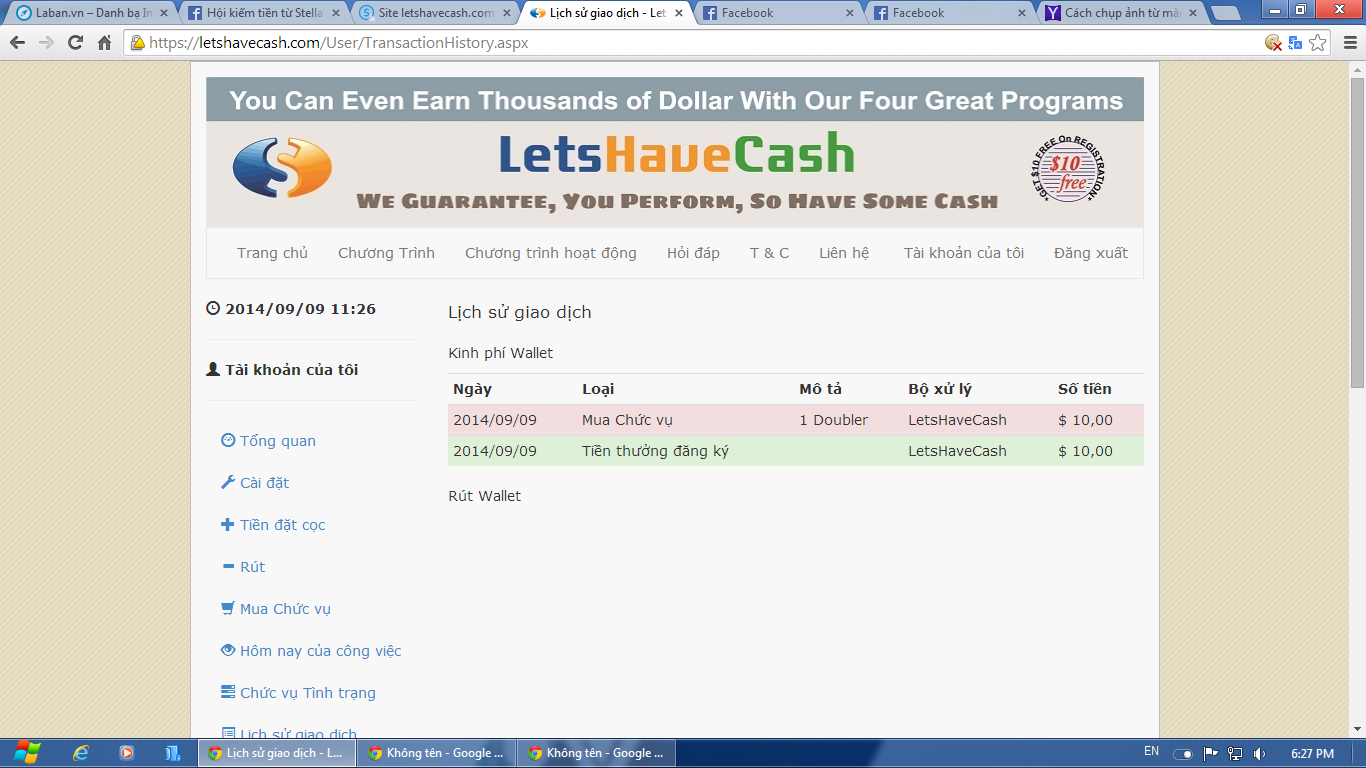The width and height of the screenshot is (1366, 768).
Task: Click the gauge icon beside Tổng quan
Action: pos(228,440)
